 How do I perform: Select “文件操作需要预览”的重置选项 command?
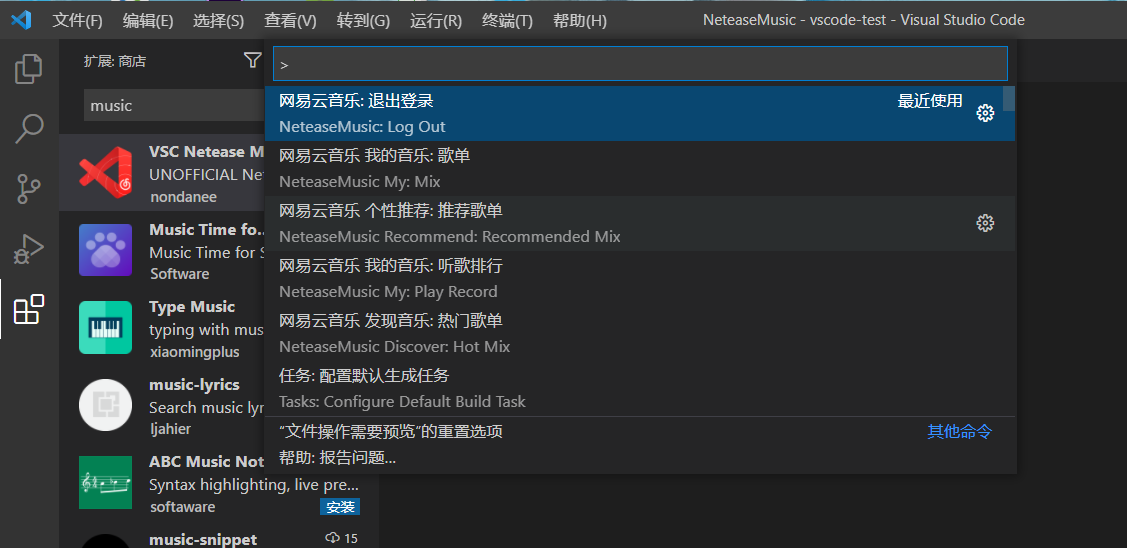coord(640,431)
